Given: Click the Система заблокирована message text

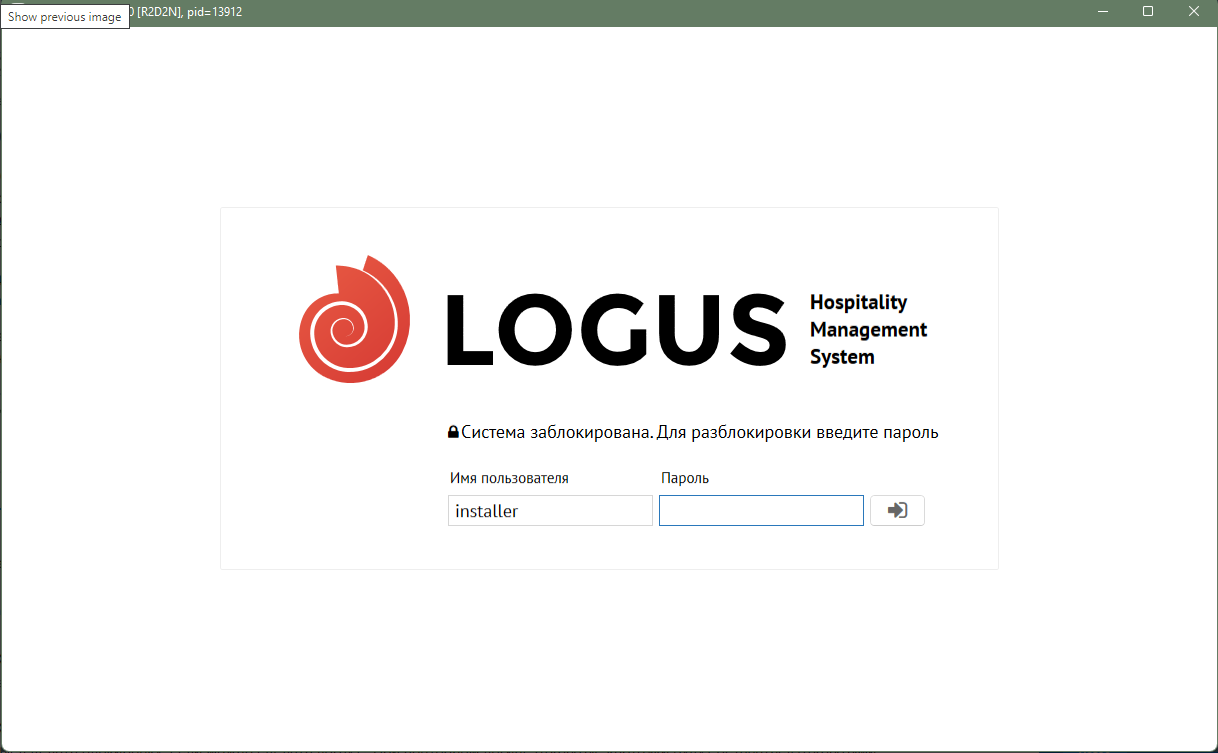Looking at the screenshot, I should 700,433.
